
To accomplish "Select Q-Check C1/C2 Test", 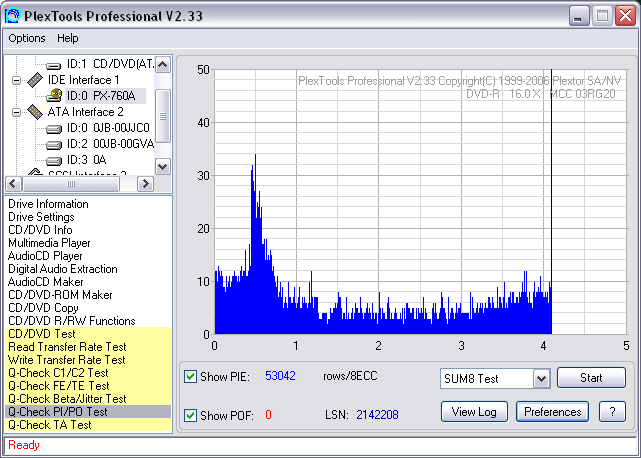I will 88,373.
